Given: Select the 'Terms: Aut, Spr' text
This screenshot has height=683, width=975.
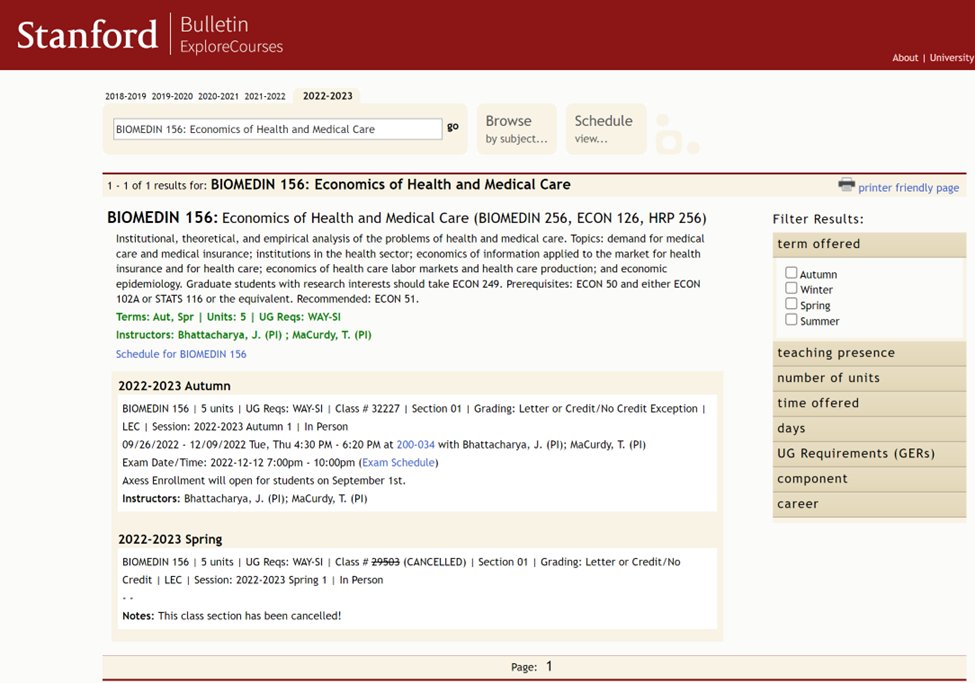Looking at the screenshot, I should click(155, 317).
